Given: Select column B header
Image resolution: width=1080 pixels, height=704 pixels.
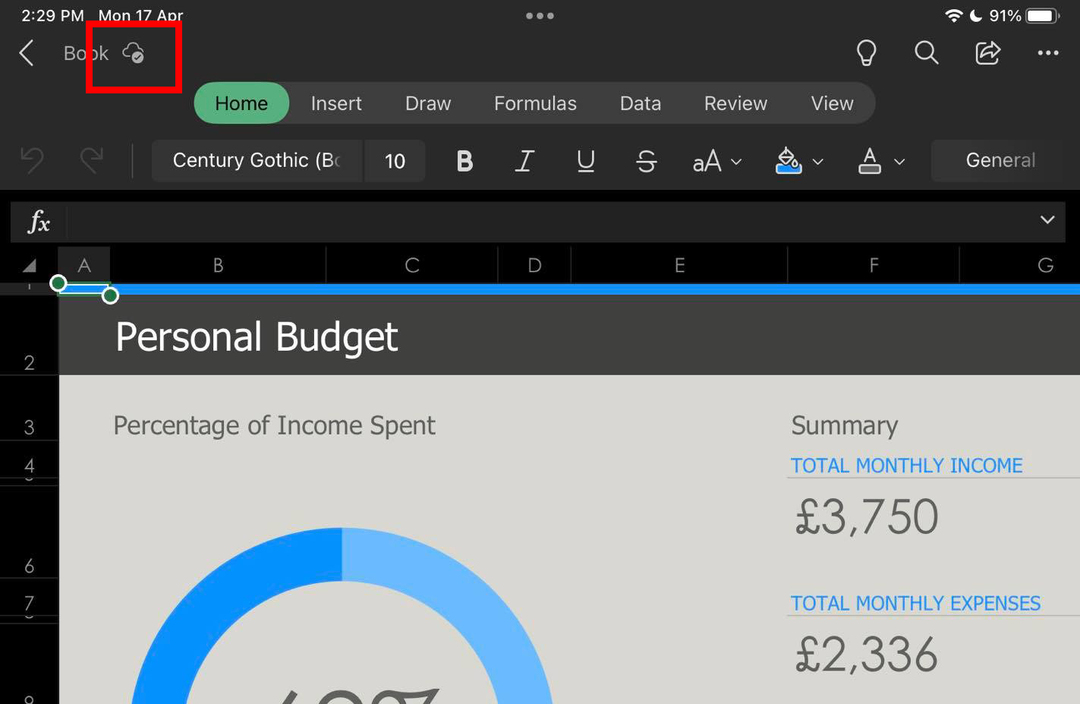Looking at the screenshot, I should pos(218,265).
